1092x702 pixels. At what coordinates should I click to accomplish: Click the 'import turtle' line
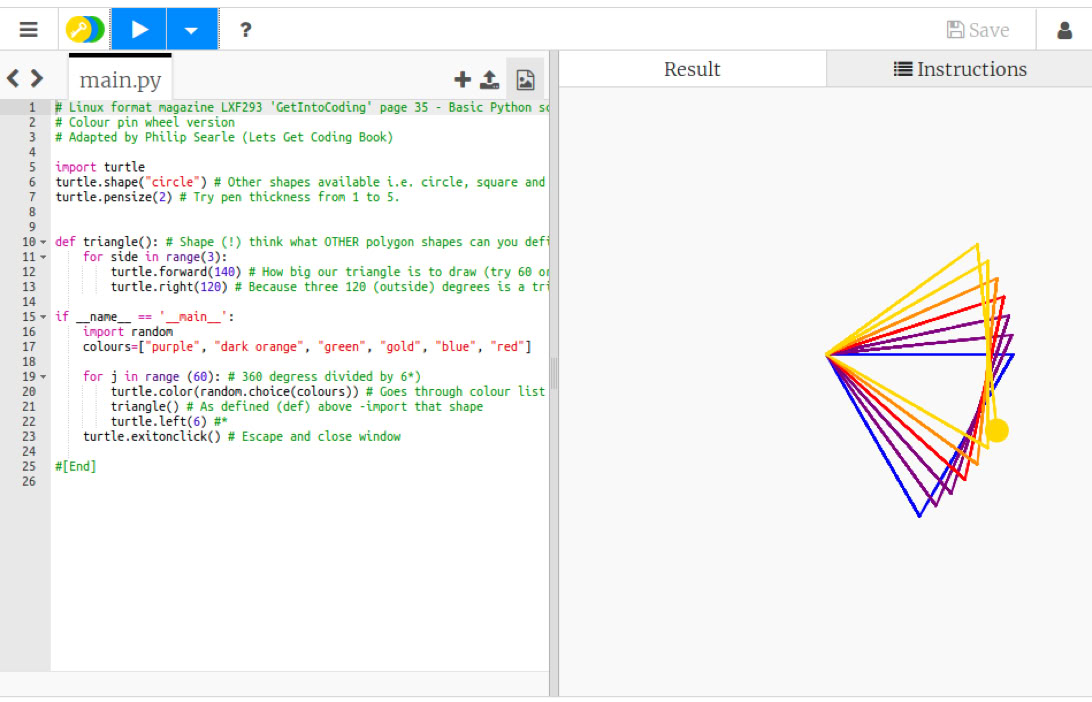(100, 167)
